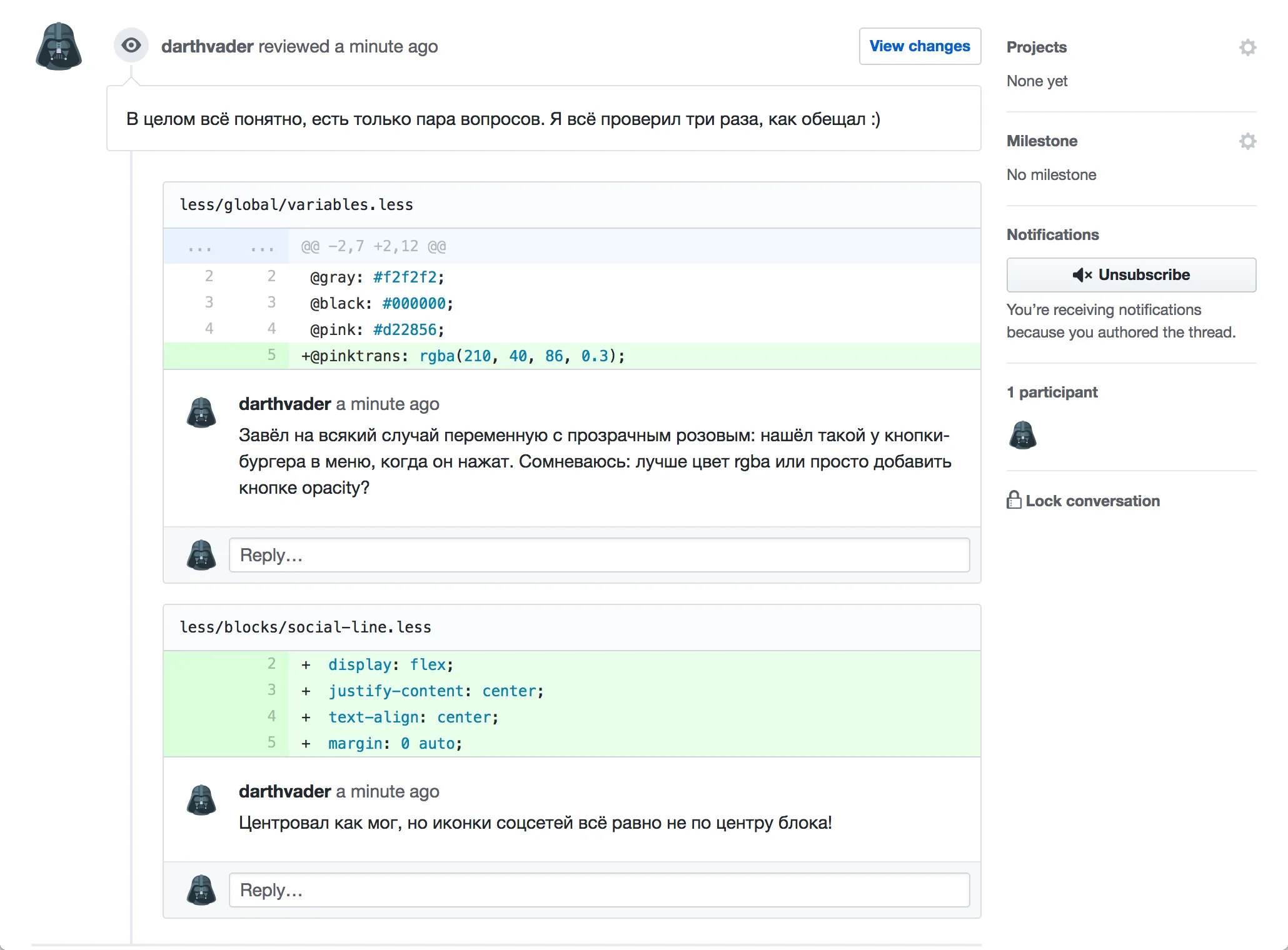Click View changes button
Image resolution: width=1288 pixels, height=950 pixels.
919,46
